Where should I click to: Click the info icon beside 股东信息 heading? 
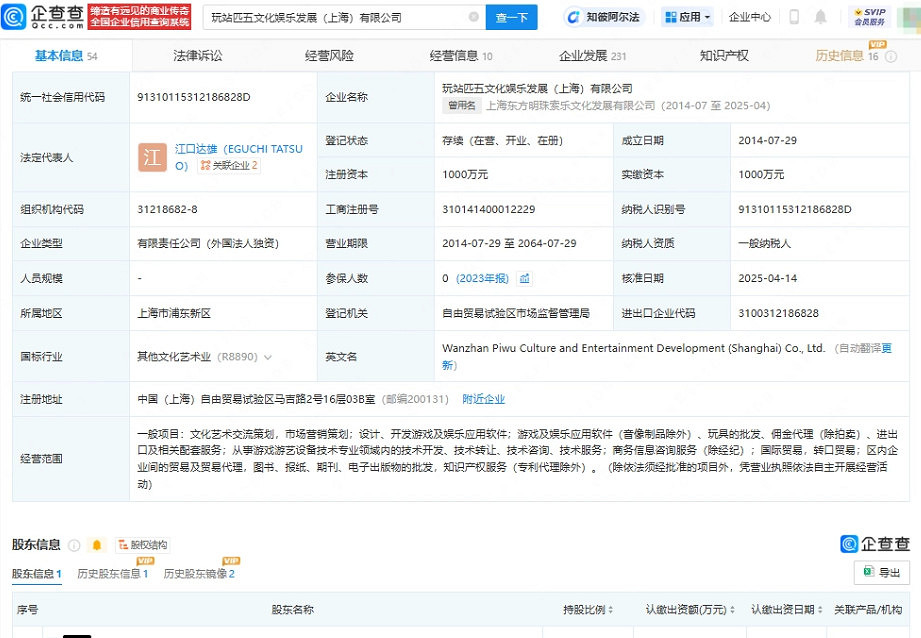pos(74,545)
